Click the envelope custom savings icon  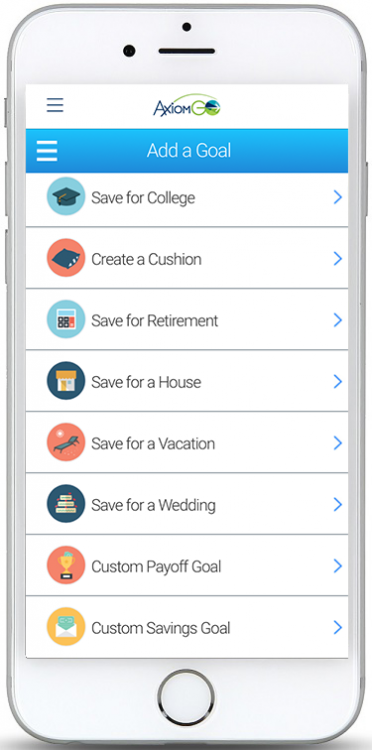point(66,627)
